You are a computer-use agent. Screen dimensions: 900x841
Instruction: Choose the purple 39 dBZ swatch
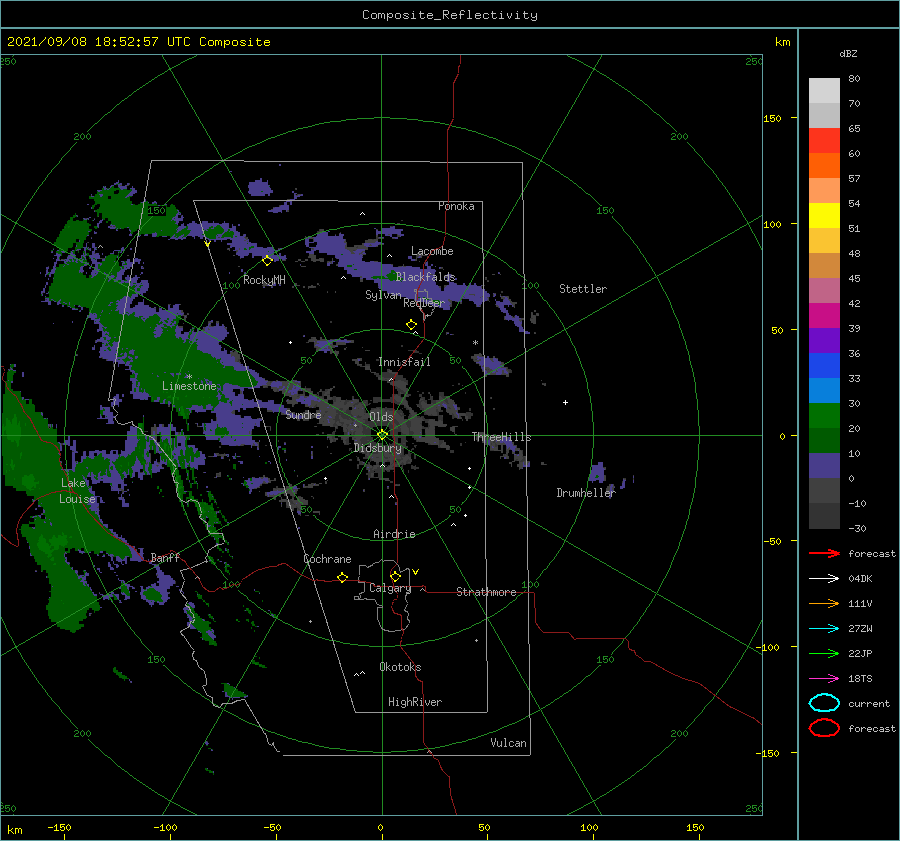824,340
